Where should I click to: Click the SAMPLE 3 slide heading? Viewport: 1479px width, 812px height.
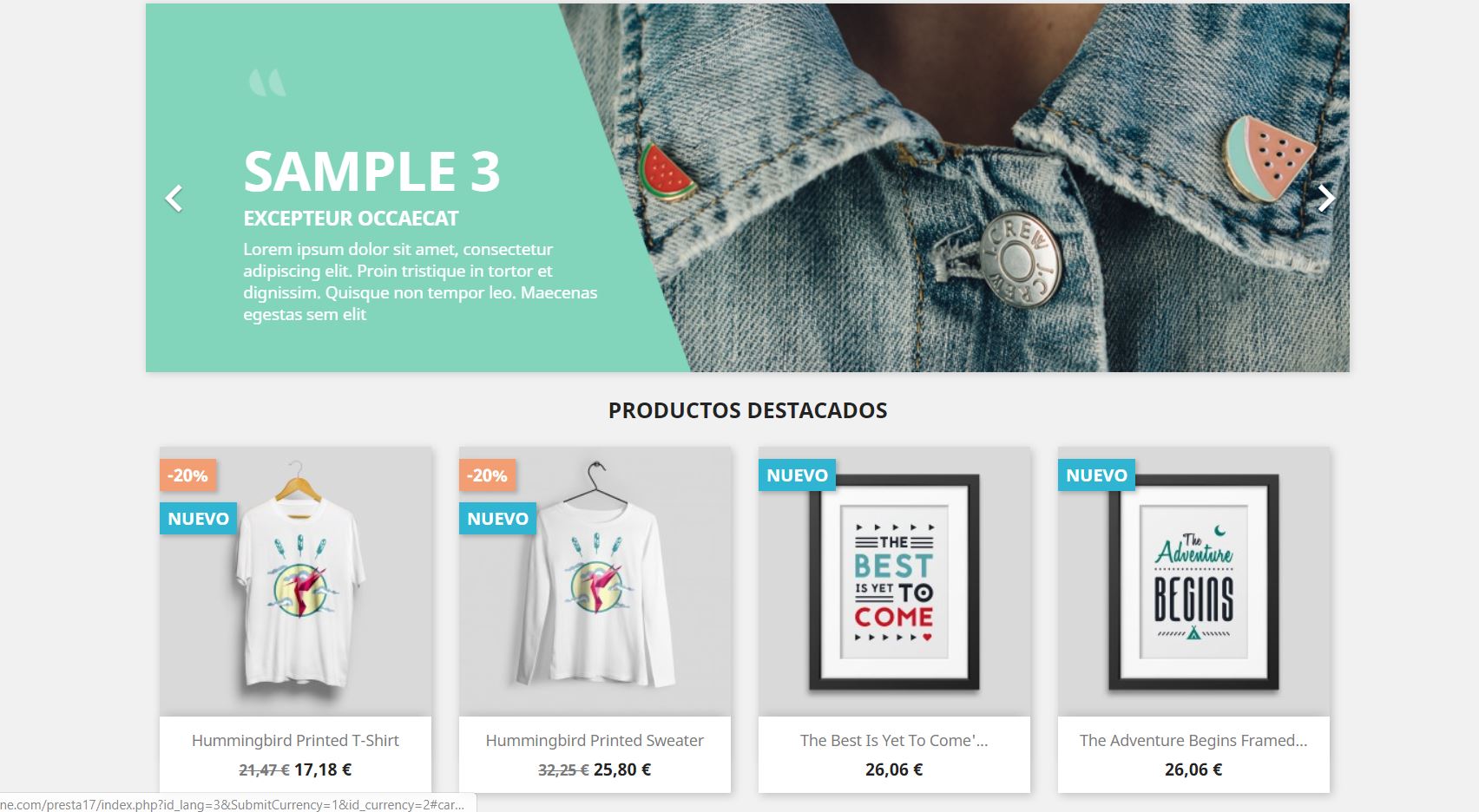pos(372,171)
